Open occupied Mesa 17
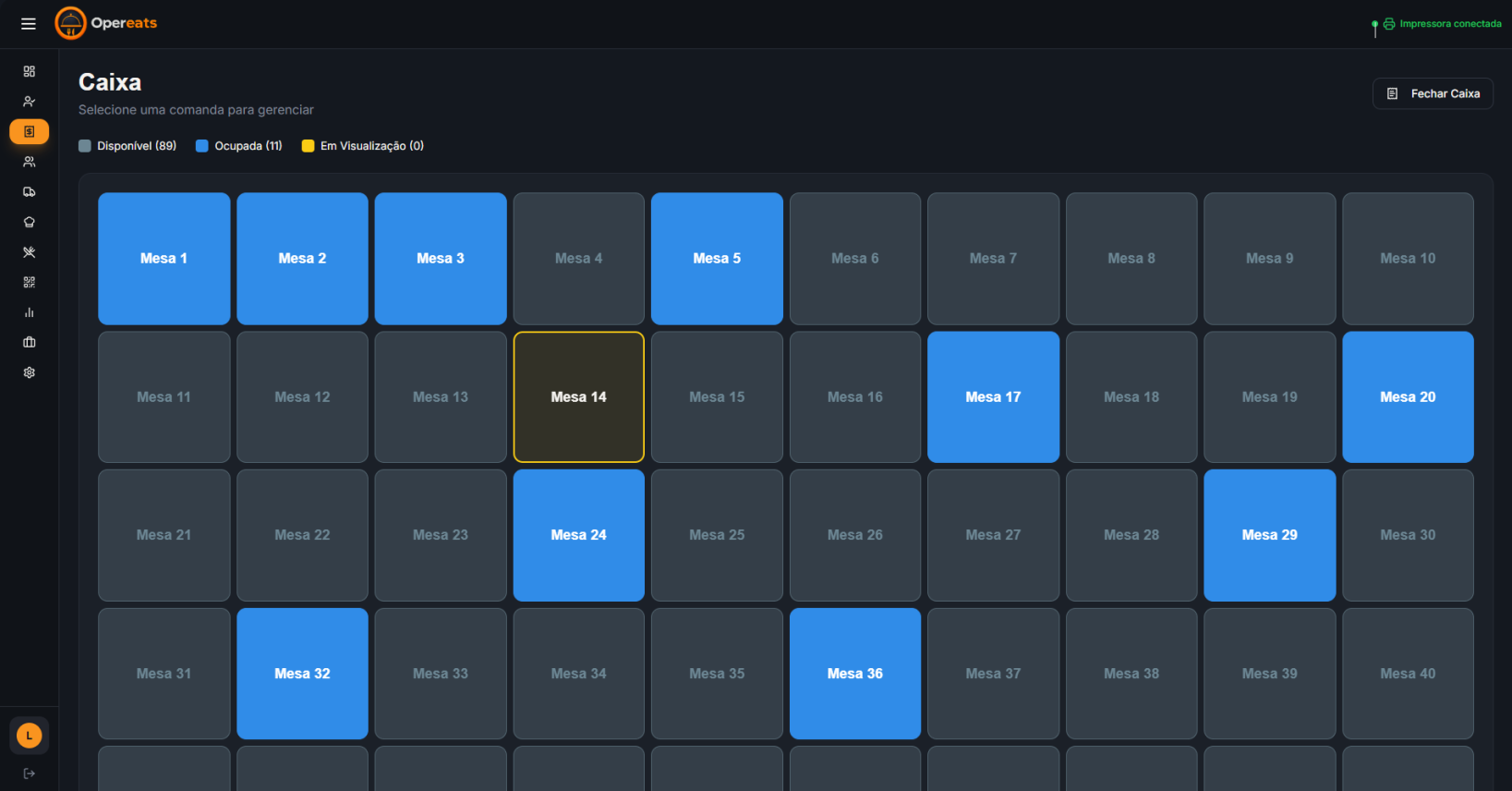The width and height of the screenshot is (1512, 791). (994, 397)
